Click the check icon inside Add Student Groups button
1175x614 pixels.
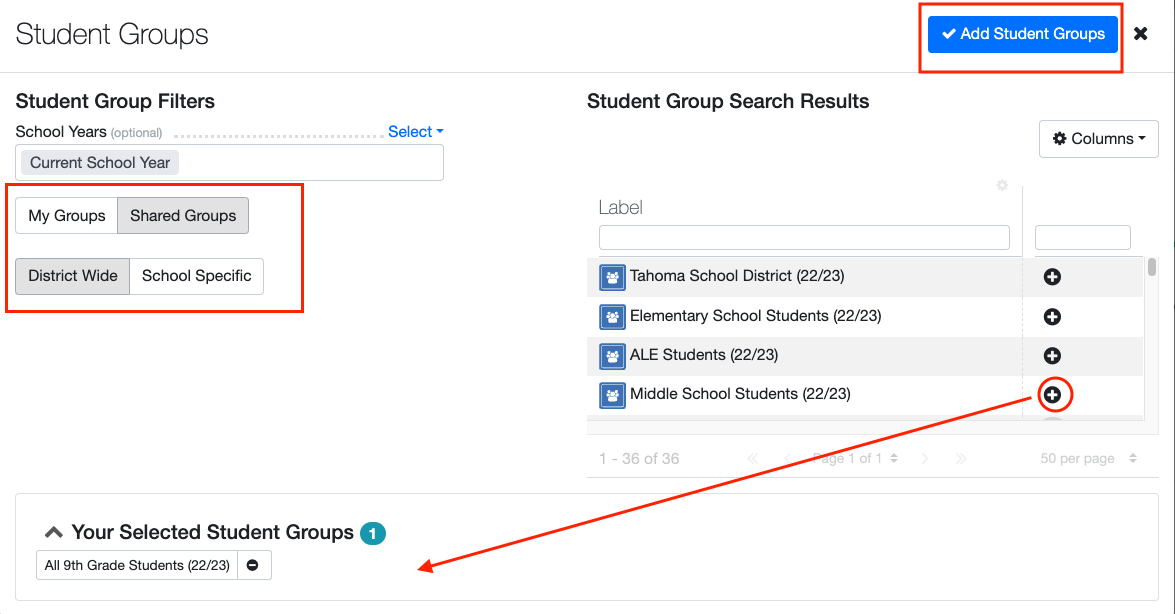[947, 34]
